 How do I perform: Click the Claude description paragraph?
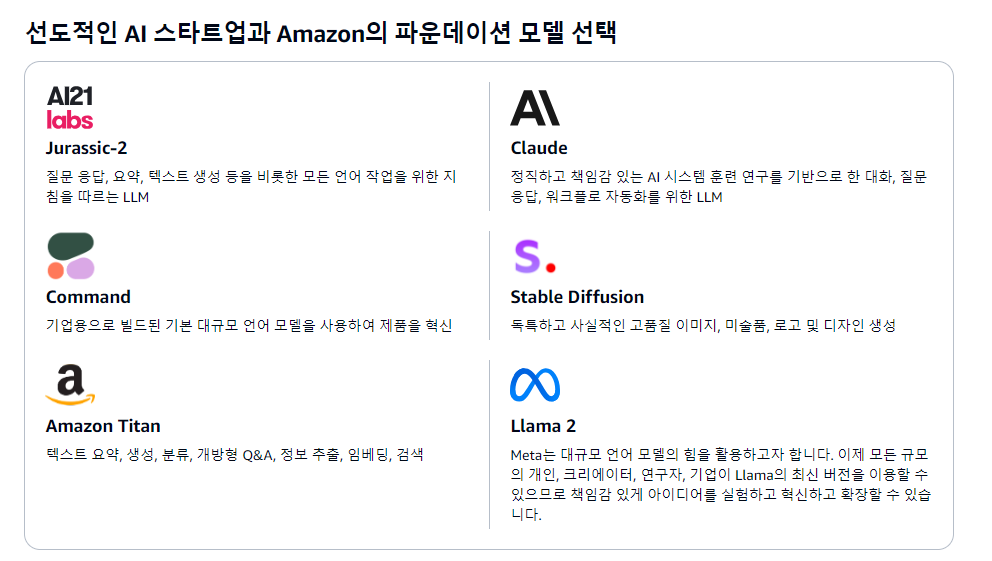pos(719,187)
